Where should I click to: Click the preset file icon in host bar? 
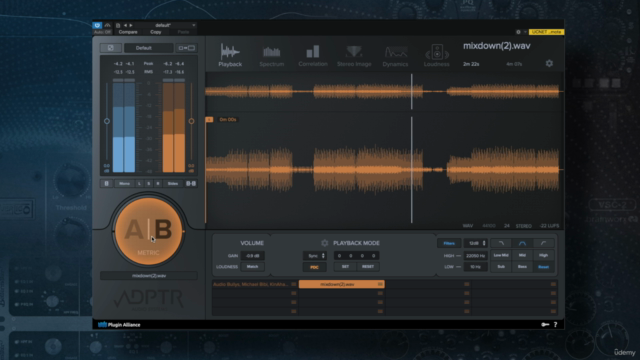[118, 25]
